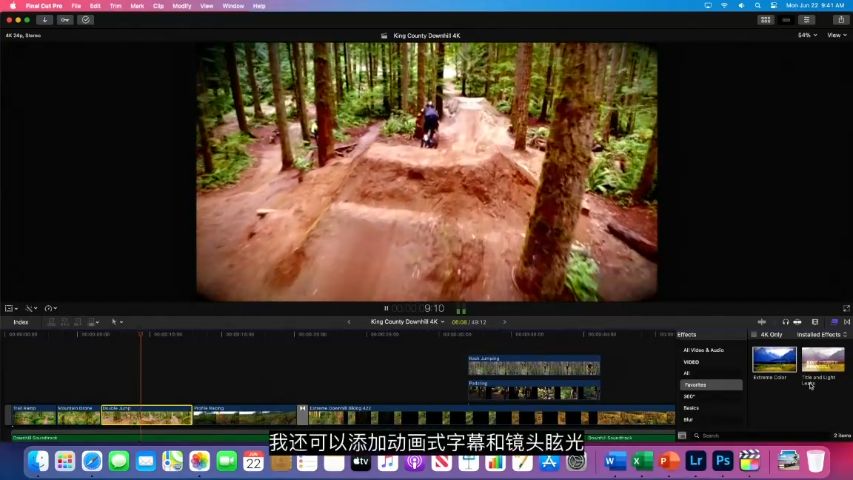
Task: Open the Clip menu in menu bar
Action: point(158,6)
